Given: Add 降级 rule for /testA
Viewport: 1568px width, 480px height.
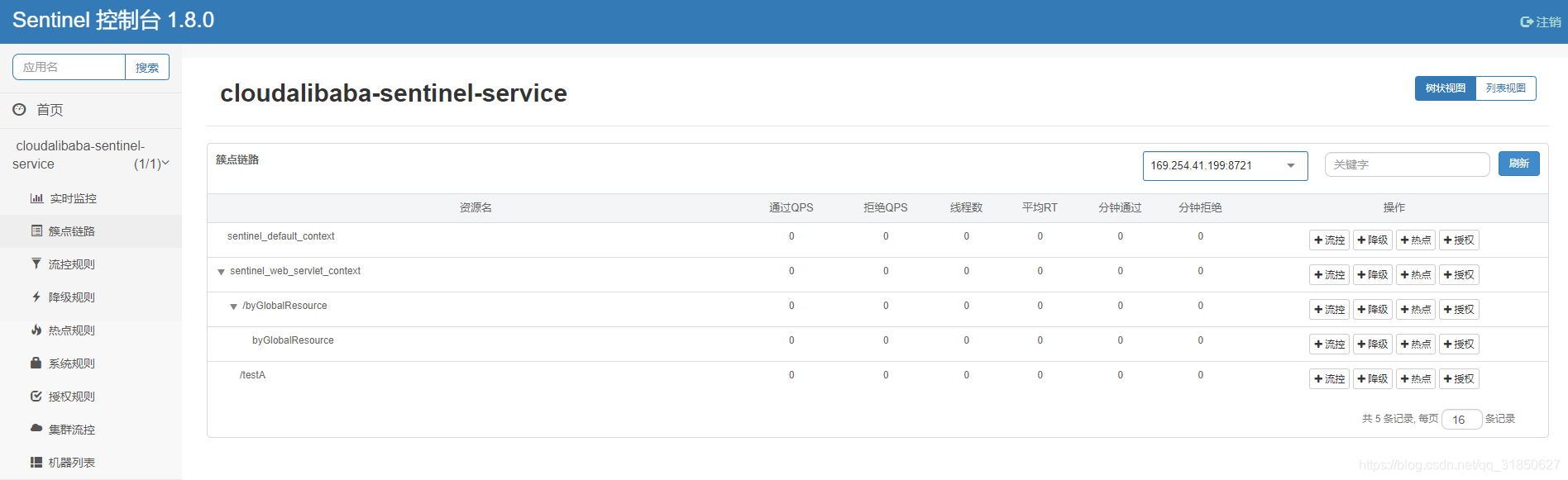Looking at the screenshot, I should tap(1373, 379).
